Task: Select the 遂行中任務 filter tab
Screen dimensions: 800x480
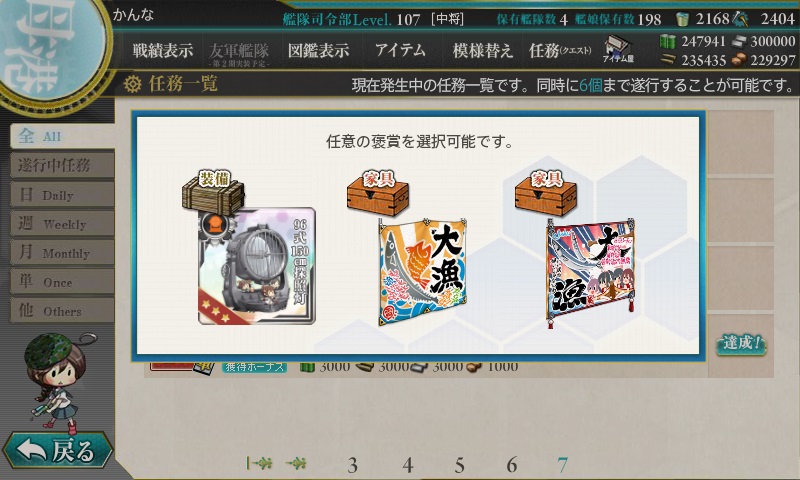Action: pos(62,165)
